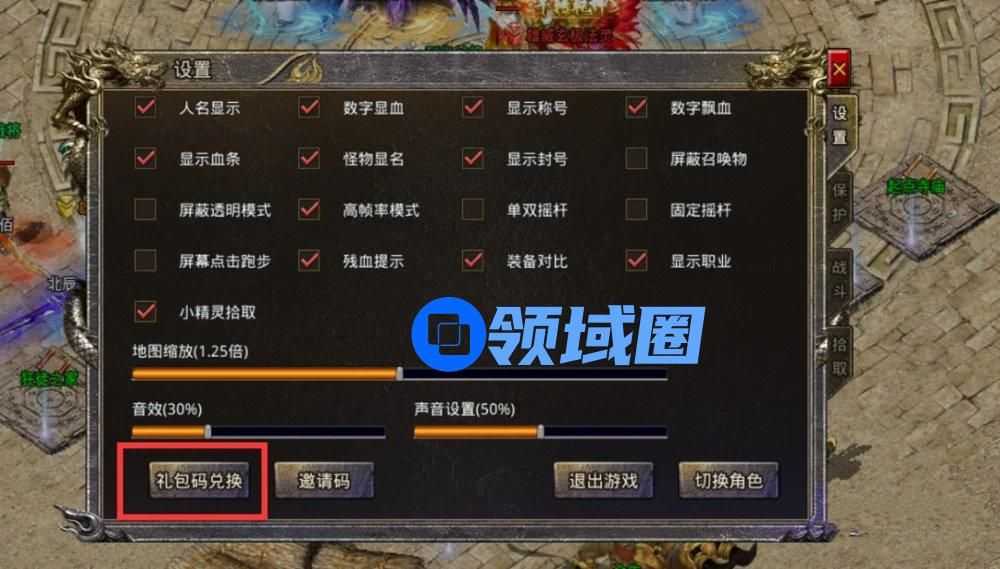Toggle the 数字显血 checkbox

(x=309, y=107)
